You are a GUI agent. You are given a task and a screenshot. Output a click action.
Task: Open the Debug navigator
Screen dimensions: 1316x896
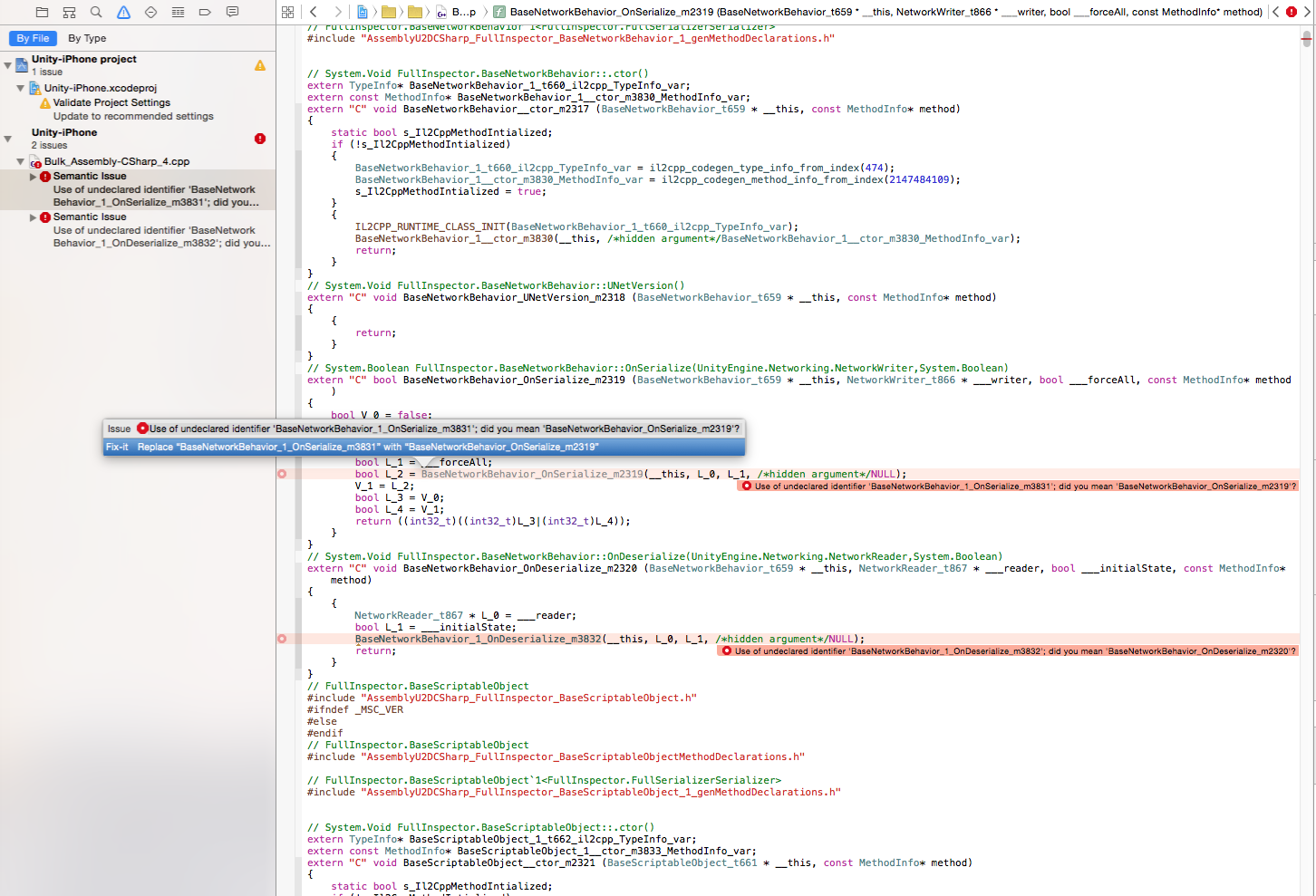(x=178, y=12)
